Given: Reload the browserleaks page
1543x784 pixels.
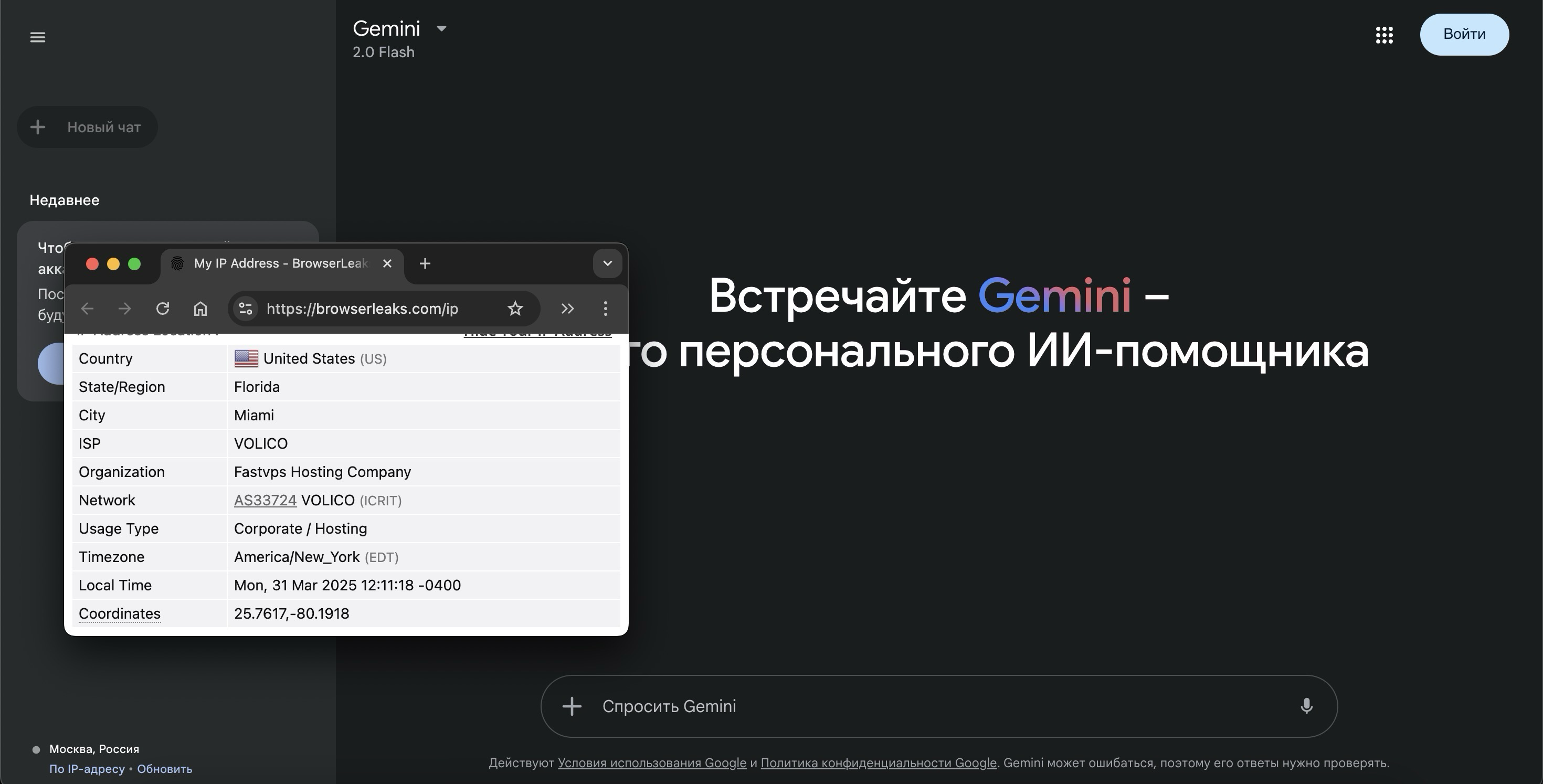Looking at the screenshot, I should click(x=162, y=309).
